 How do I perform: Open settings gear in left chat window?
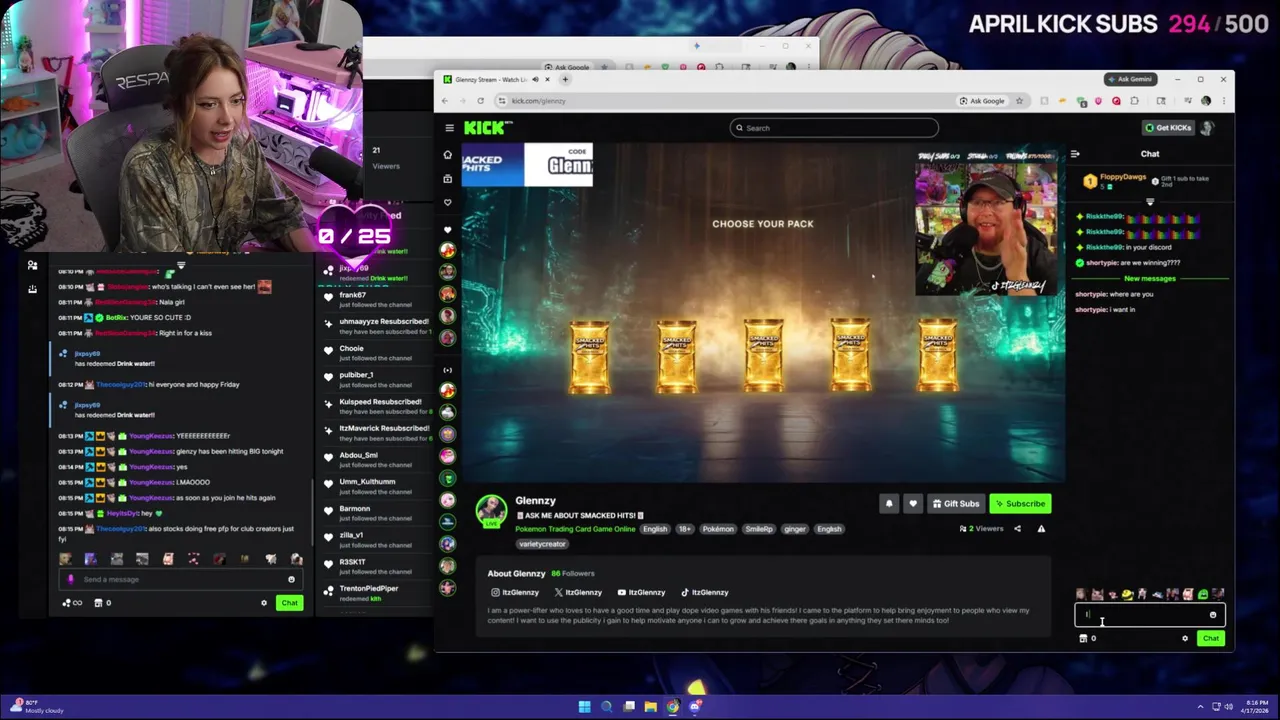(264, 603)
